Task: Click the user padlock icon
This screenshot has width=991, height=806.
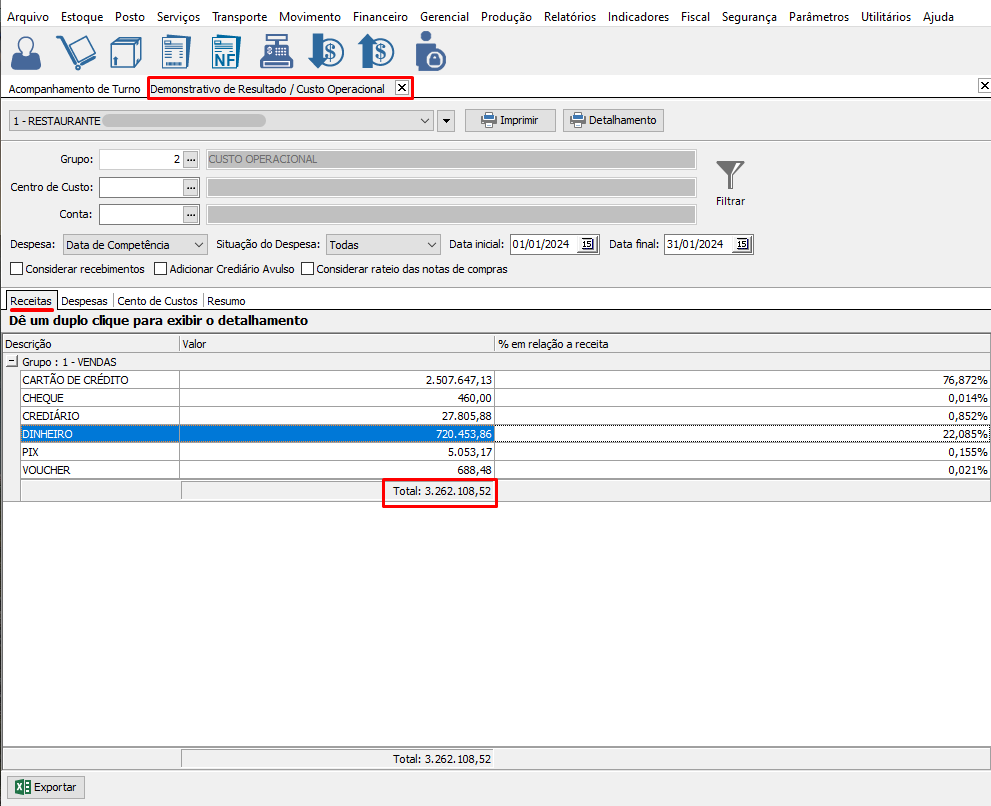Action: click(429, 52)
